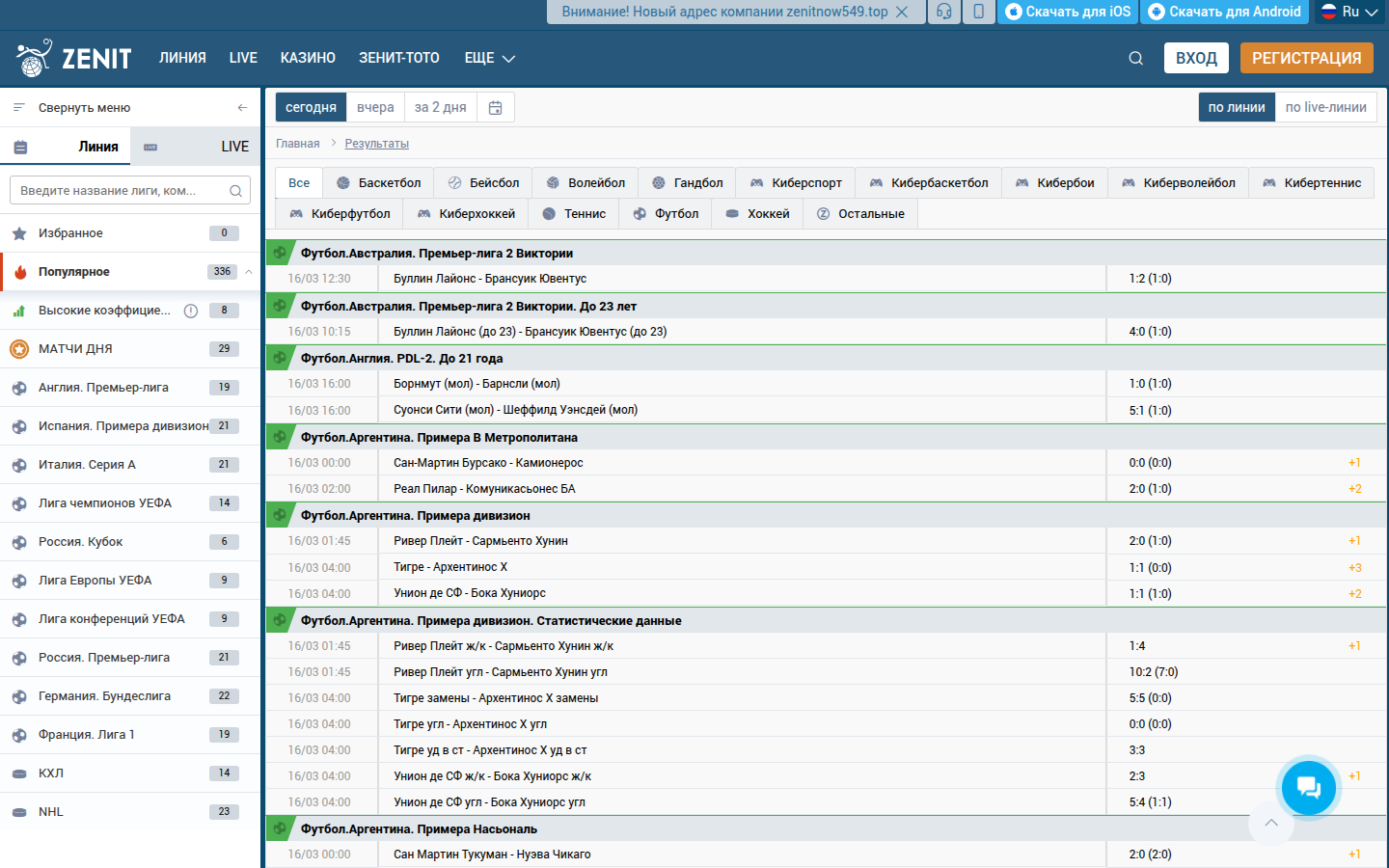The width and height of the screenshot is (1389, 868).
Task: Select the Баскетбол sport tab
Action: point(378,183)
